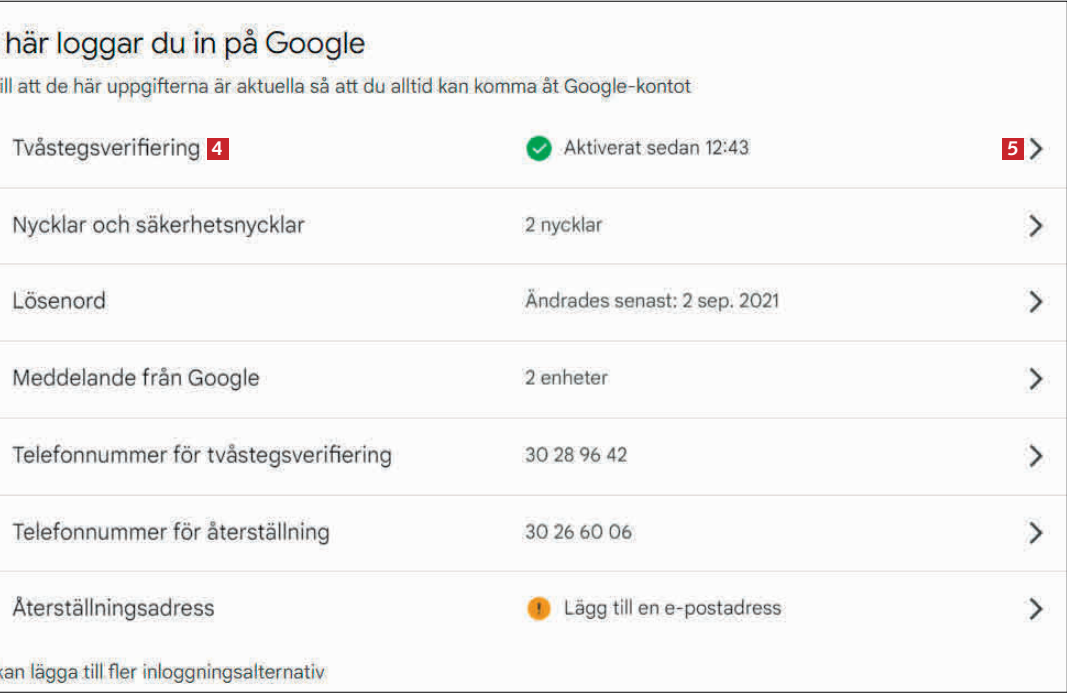Click the orange warning exclamation icon

tap(539, 608)
